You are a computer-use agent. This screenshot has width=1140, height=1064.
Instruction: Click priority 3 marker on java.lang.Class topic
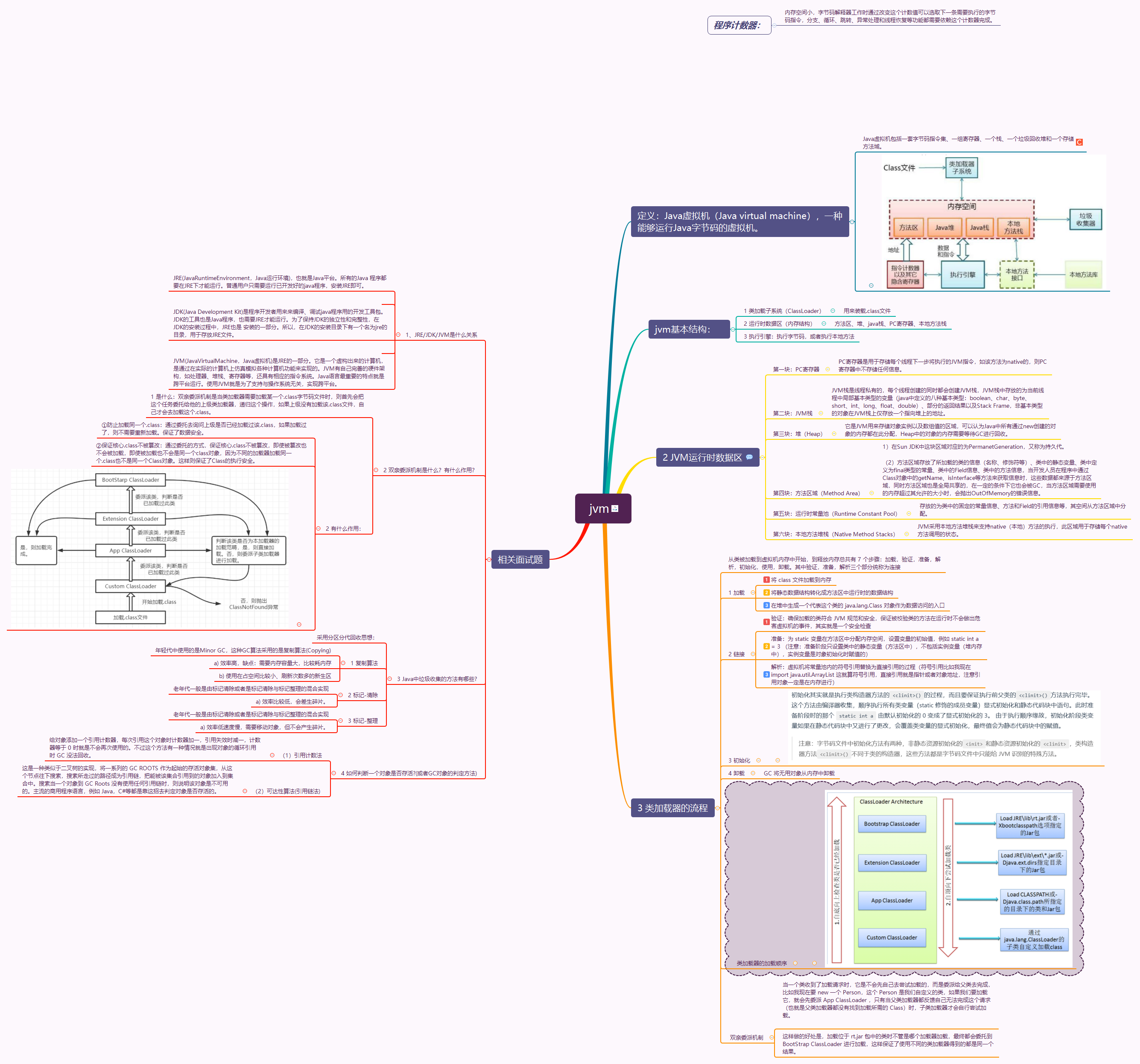767,605
